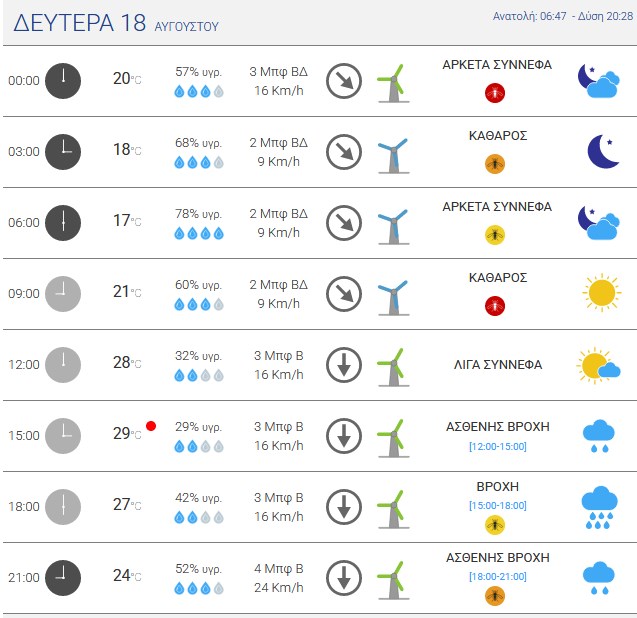Viewport: 637px width, 618px height.
Task: Click the sunrise and sunset times text
Action: 563,16
